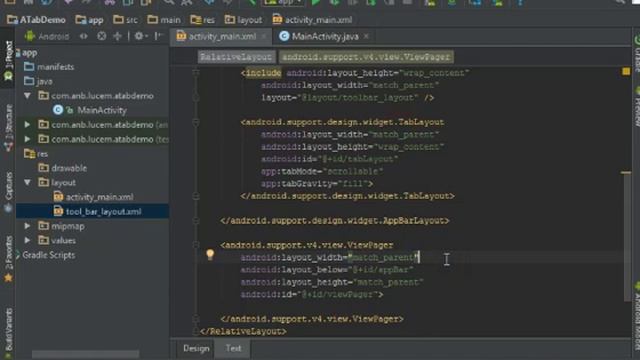The height and width of the screenshot is (360, 640).
Task: Switch to Text editor mode tab
Action: 233,349
